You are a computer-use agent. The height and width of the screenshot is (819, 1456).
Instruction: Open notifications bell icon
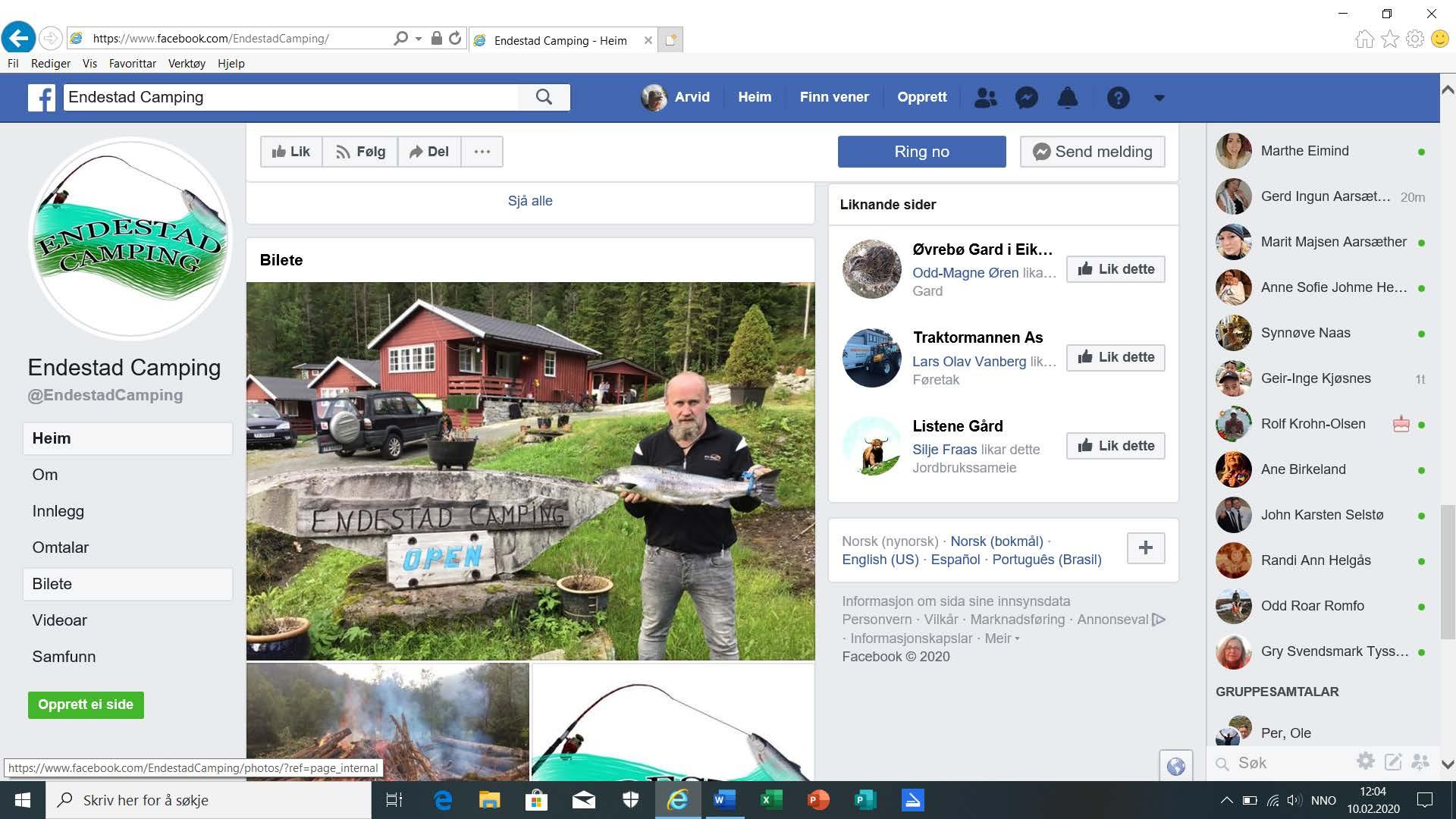(1067, 98)
